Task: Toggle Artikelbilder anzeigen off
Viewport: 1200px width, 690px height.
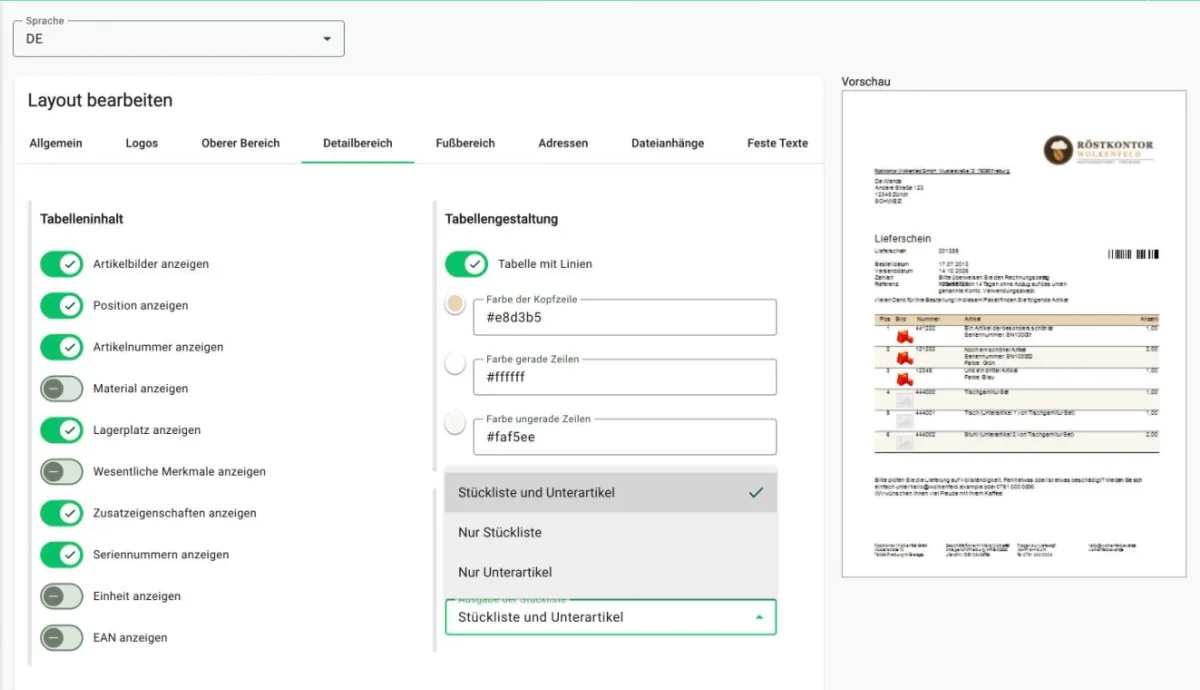Action: [x=61, y=264]
